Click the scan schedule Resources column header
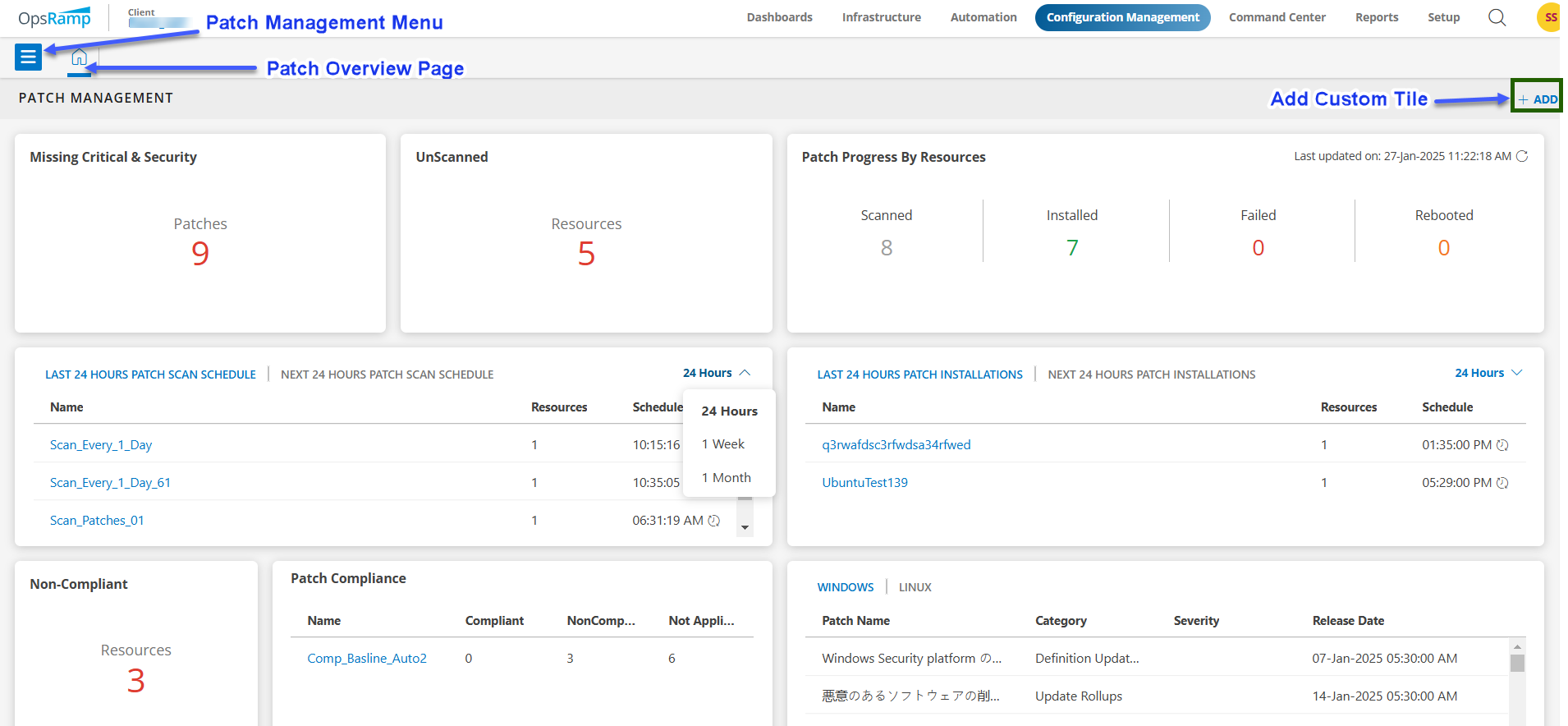 (559, 407)
